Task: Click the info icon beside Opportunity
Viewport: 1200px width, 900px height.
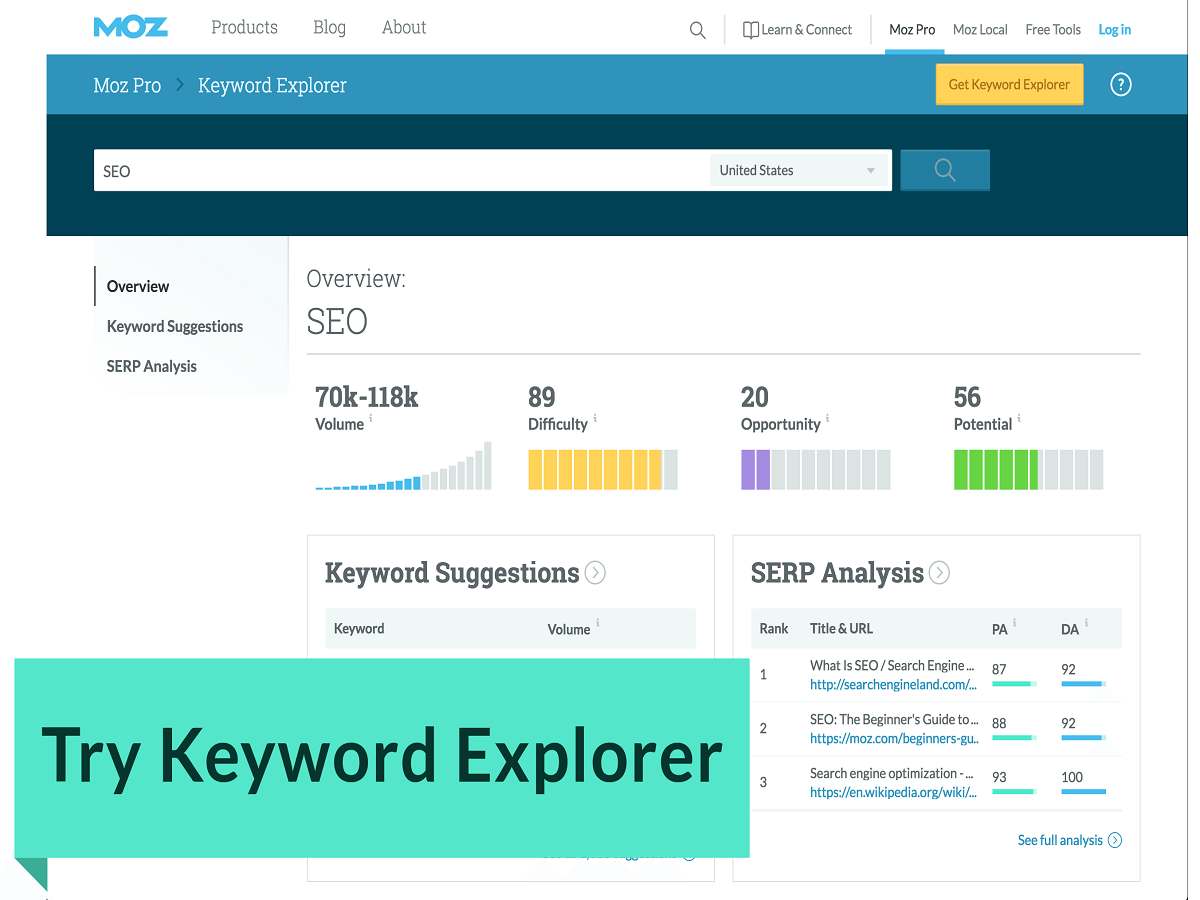Action: point(828,419)
